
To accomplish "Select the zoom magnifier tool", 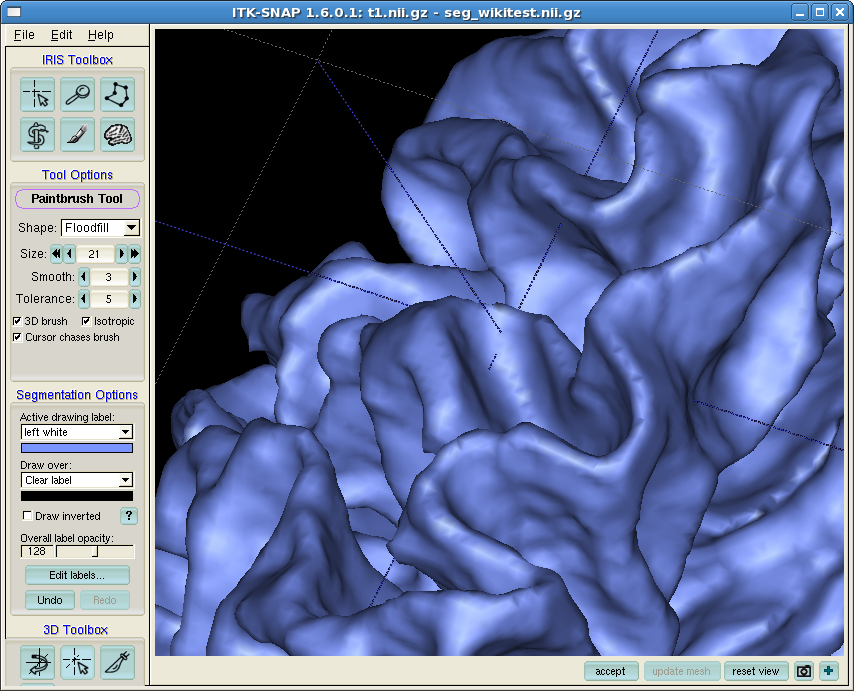I will (x=78, y=94).
